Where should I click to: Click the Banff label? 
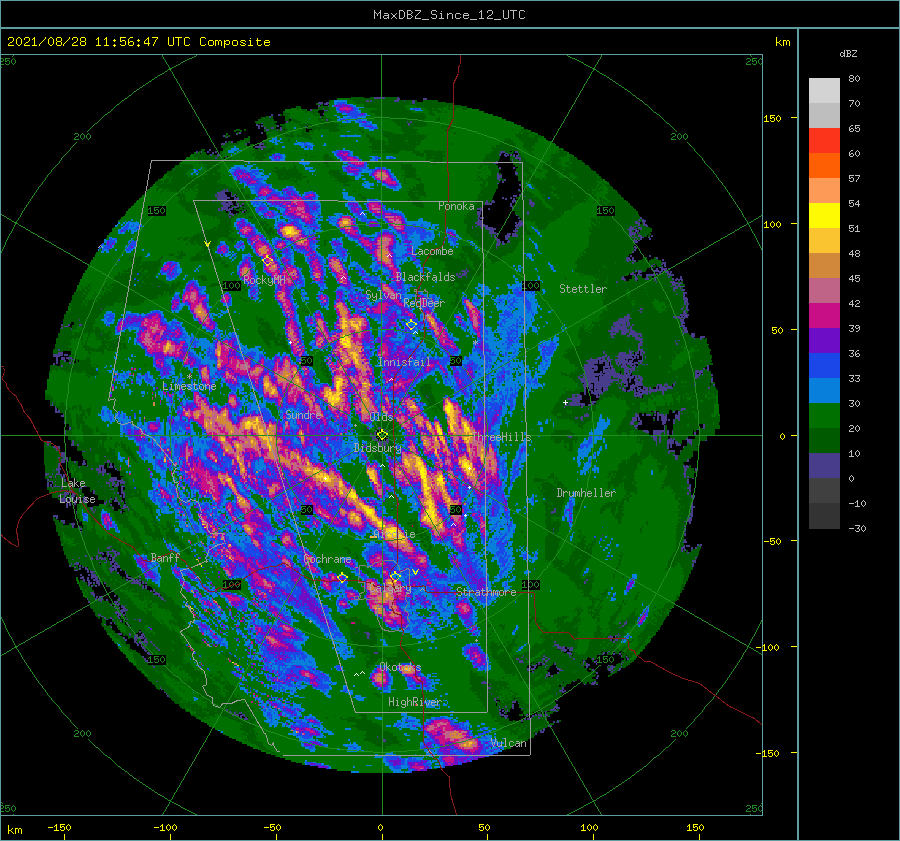[x=165, y=557]
